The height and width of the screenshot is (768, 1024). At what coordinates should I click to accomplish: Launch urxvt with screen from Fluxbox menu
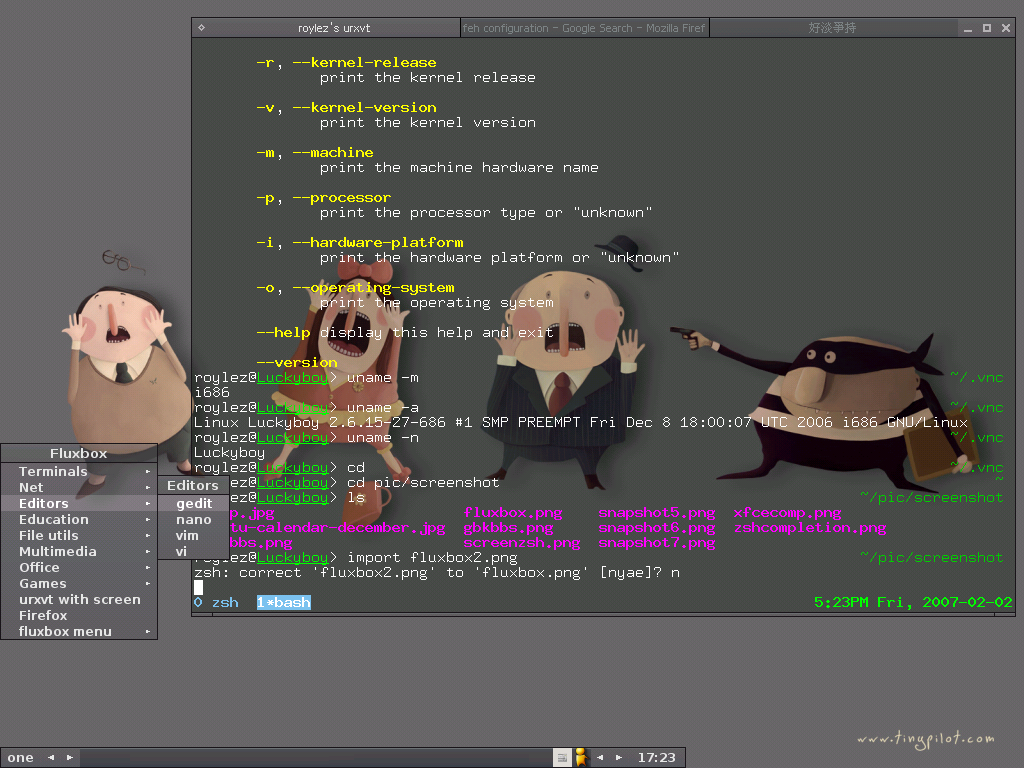(79, 600)
